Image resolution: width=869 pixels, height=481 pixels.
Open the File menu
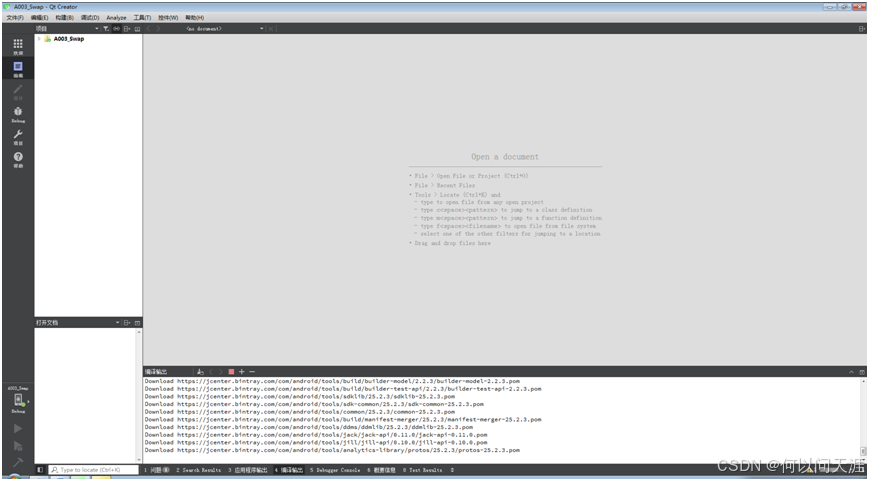[x=14, y=18]
